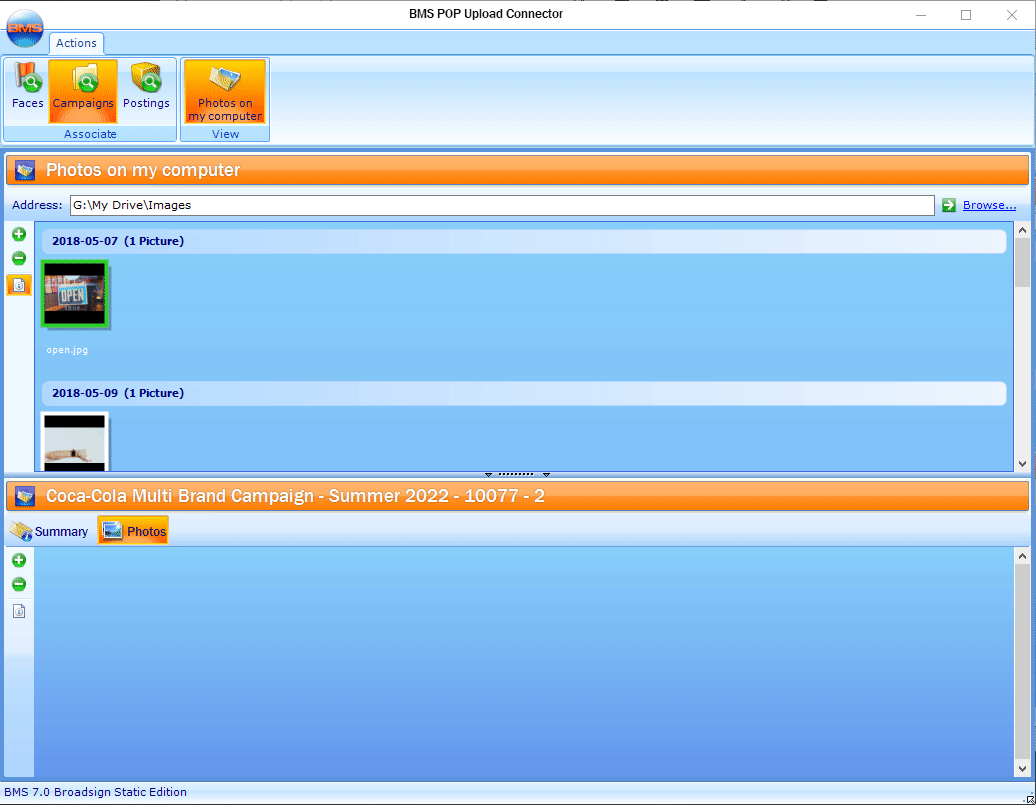1036x805 pixels.
Task: Click the open.jpg file name label
Action: point(67,350)
